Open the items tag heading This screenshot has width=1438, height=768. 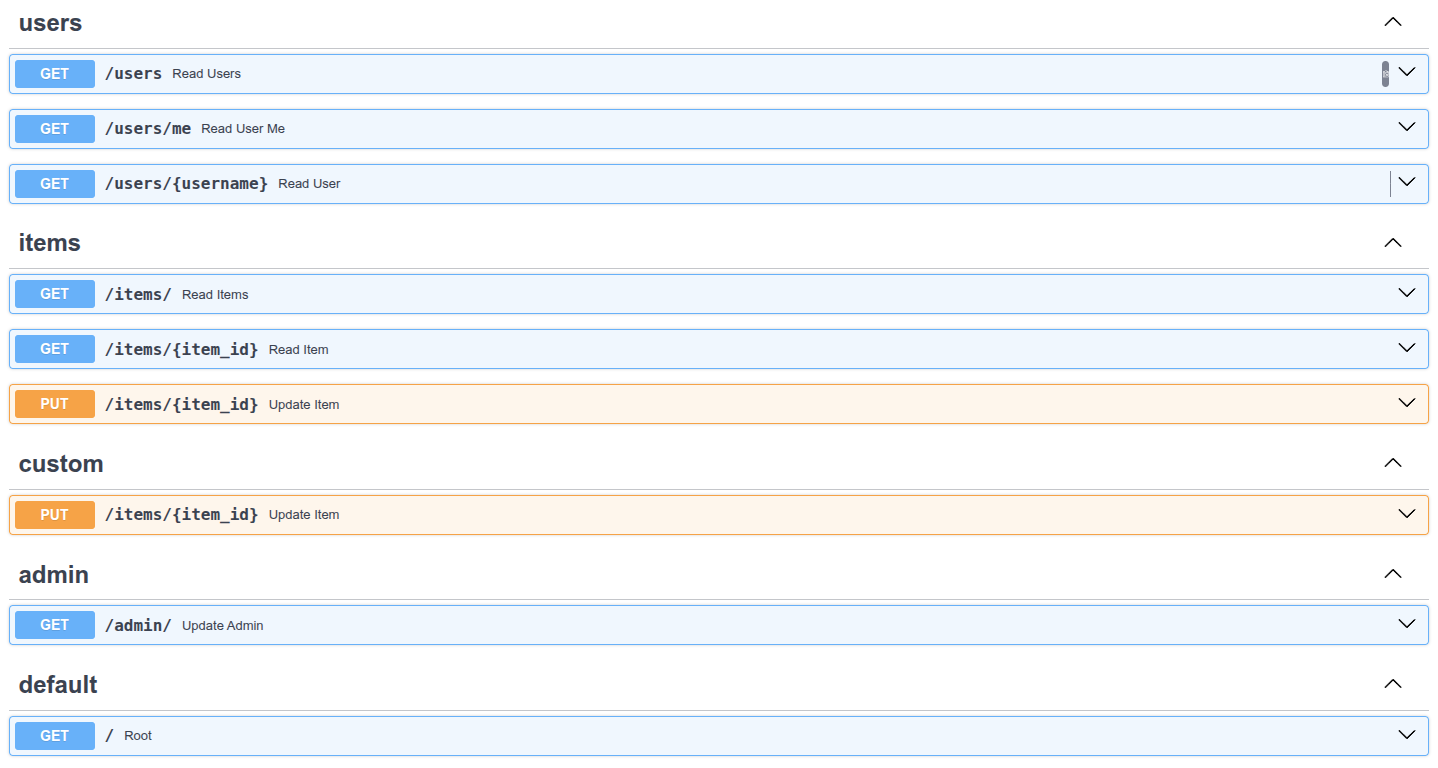[x=50, y=243]
